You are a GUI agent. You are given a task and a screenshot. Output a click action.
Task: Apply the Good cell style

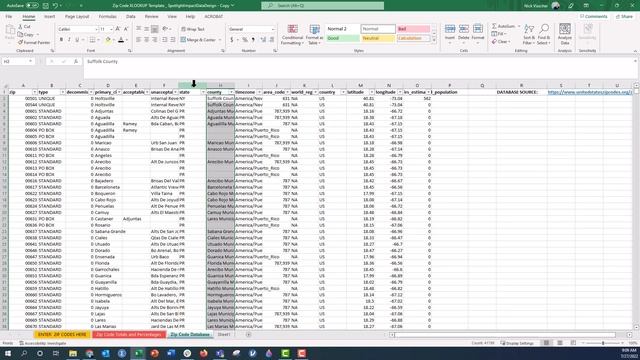click(342, 38)
